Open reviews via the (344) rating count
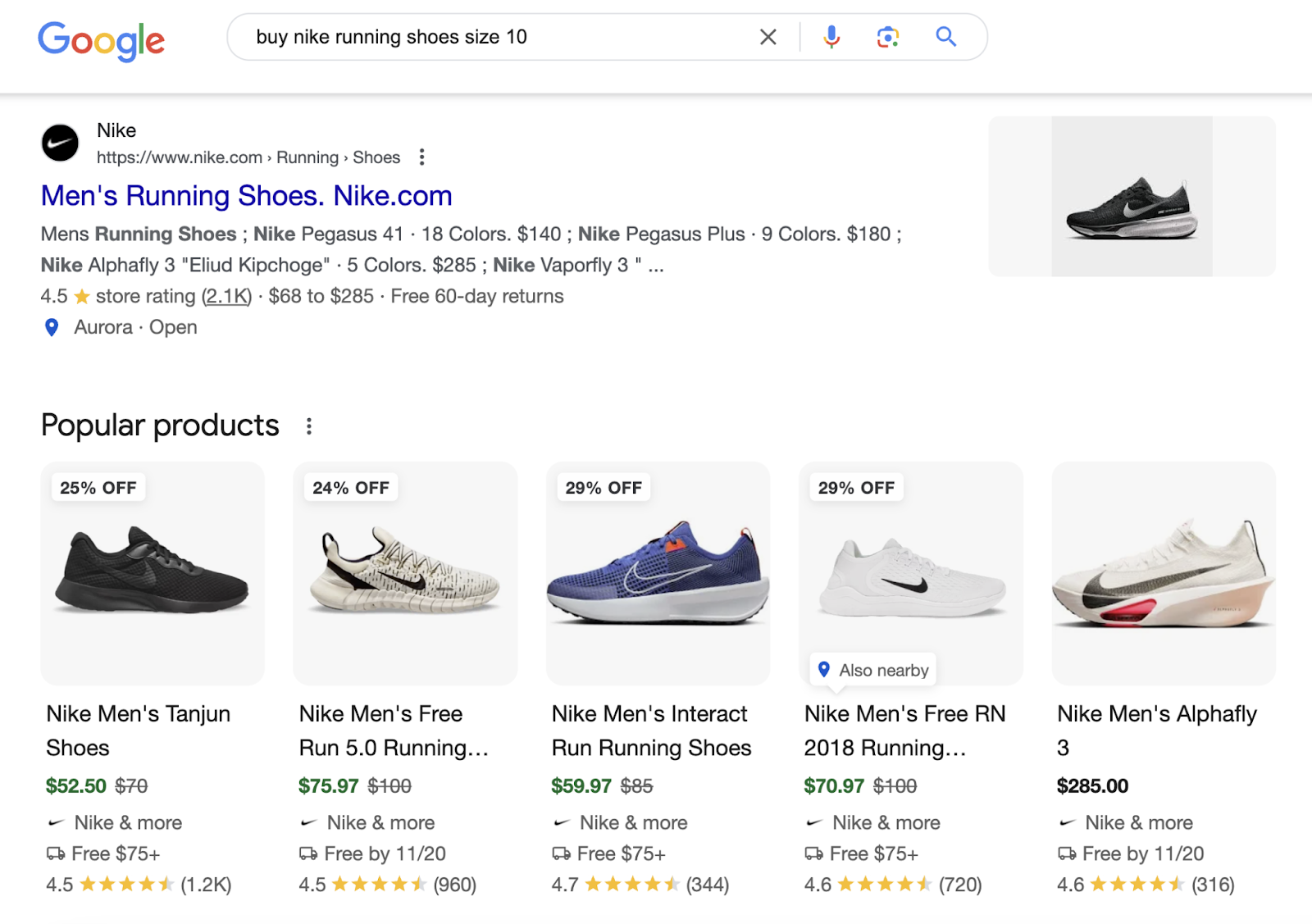The height and width of the screenshot is (924, 1312). click(x=707, y=885)
